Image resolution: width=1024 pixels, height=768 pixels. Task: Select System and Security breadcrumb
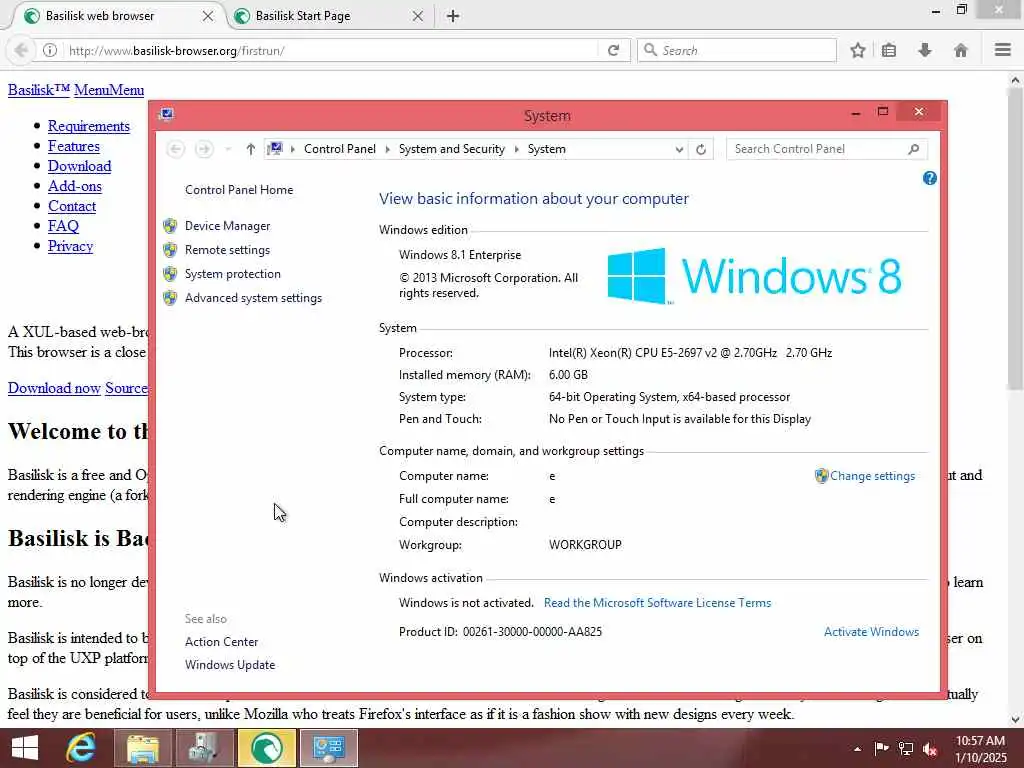(452, 149)
